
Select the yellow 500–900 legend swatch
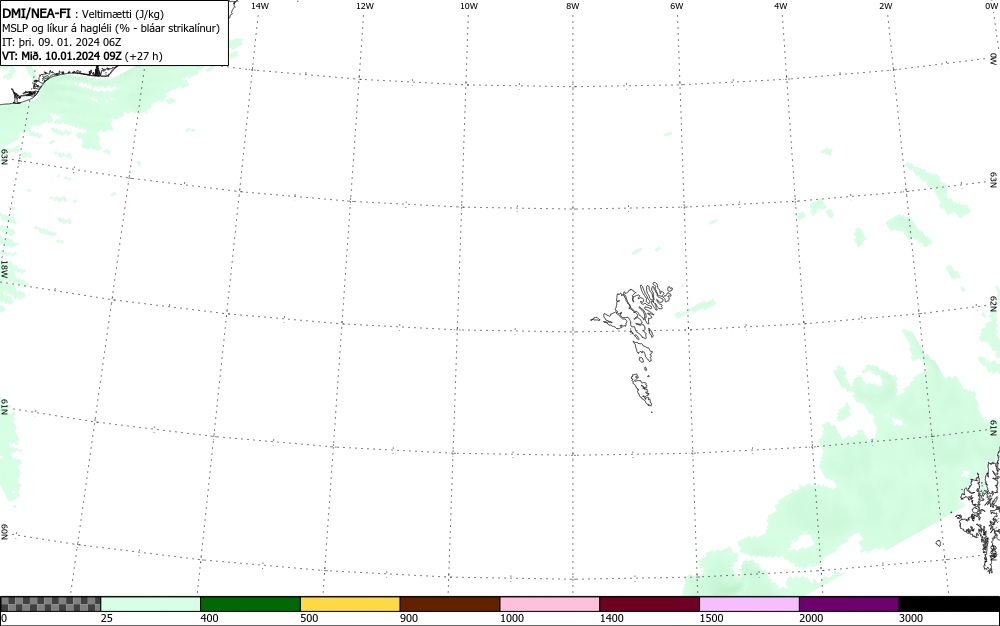point(350,604)
